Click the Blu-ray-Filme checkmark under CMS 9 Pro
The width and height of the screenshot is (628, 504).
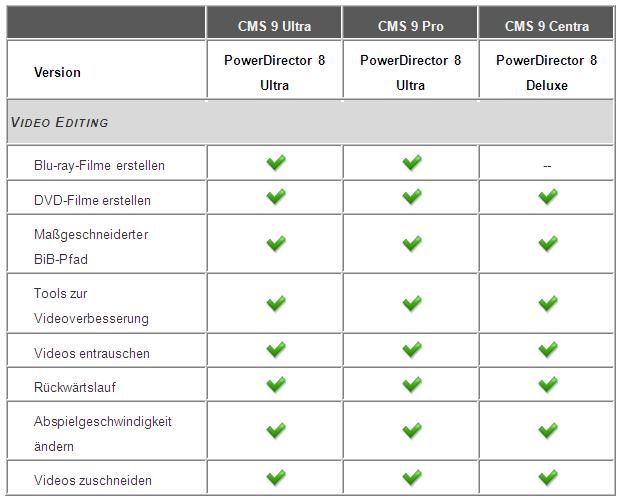tap(412, 162)
